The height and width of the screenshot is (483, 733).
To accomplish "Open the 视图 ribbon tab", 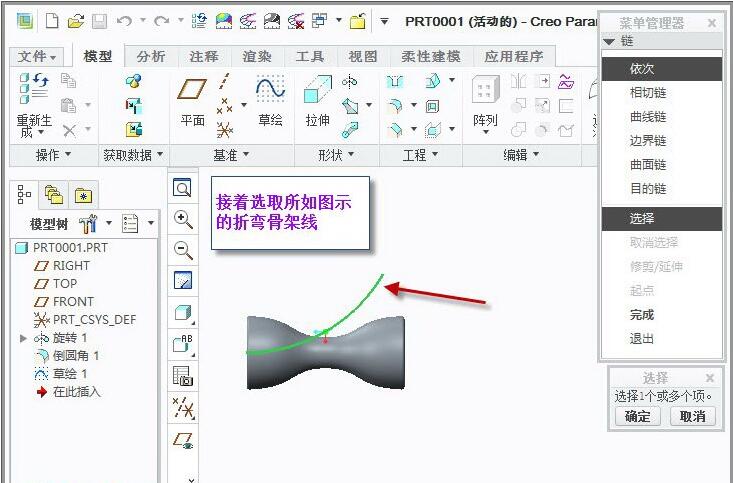I will coord(363,56).
